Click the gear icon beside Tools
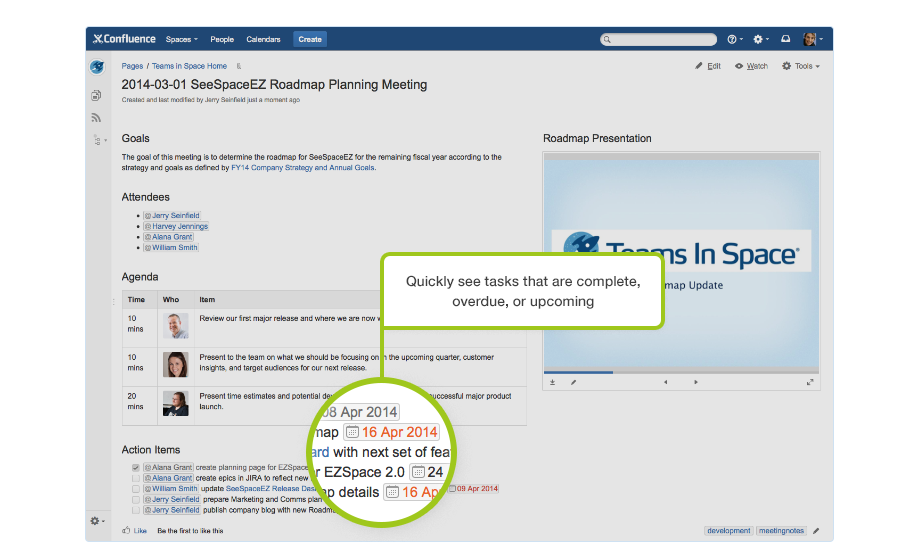 coord(786,66)
